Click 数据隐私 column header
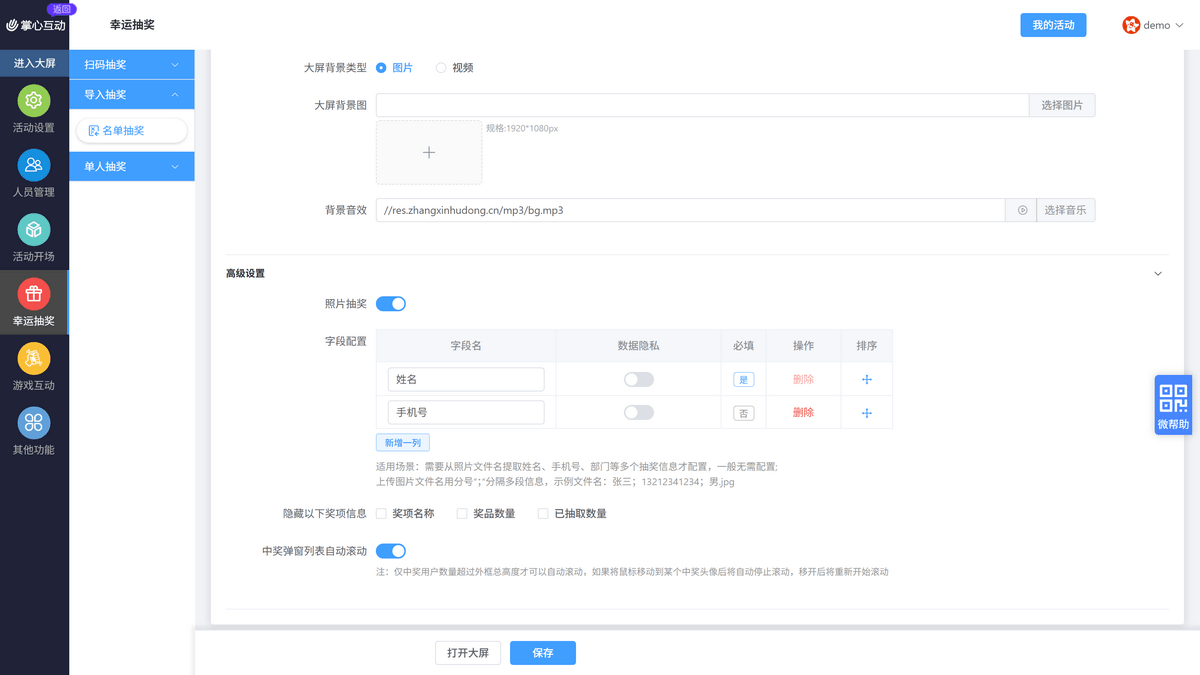The height and width of the screenshot is (675, 1200). (x=639, y=346)
